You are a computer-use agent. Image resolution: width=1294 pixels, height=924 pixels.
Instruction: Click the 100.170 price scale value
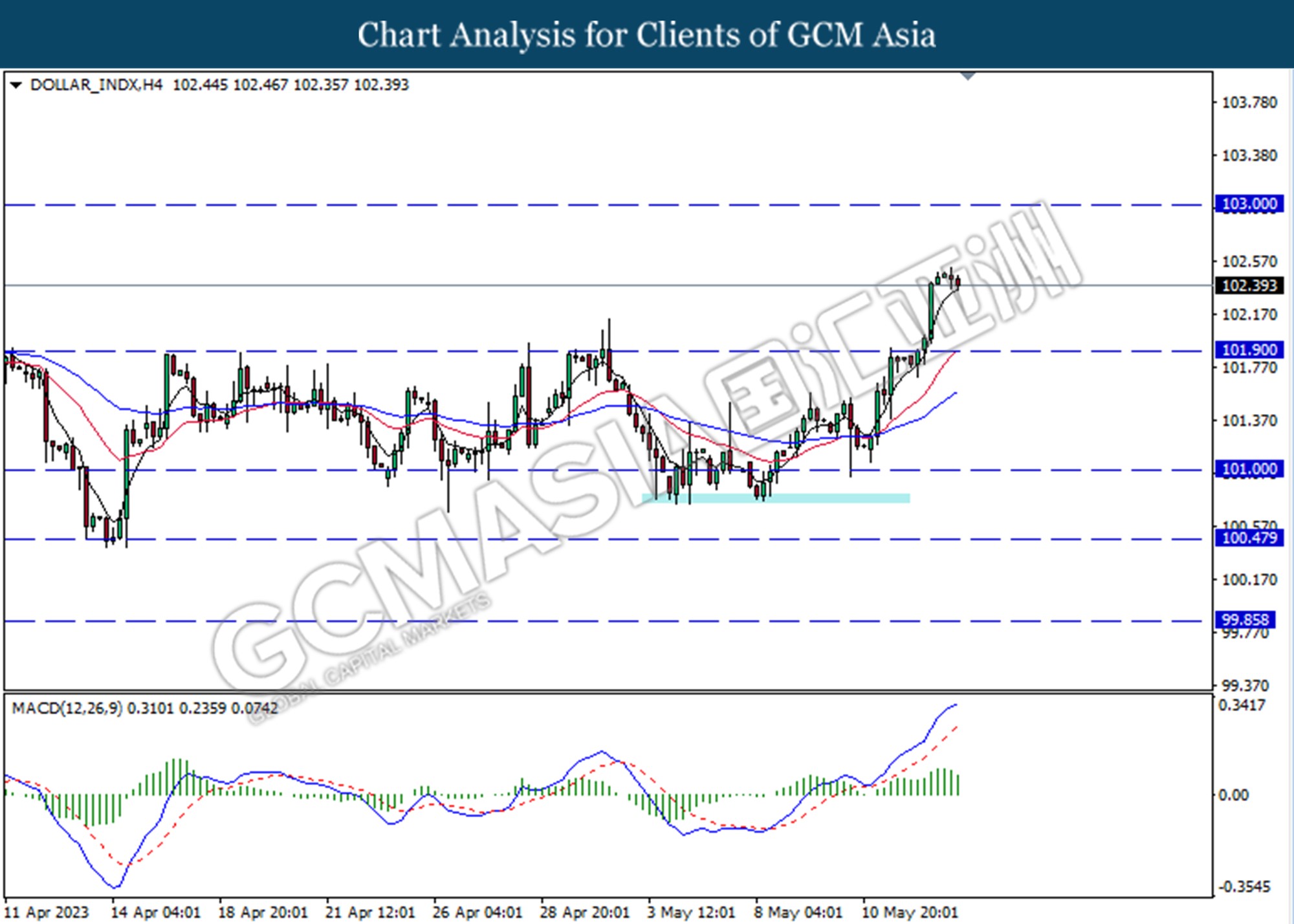tap(1249, 579)
